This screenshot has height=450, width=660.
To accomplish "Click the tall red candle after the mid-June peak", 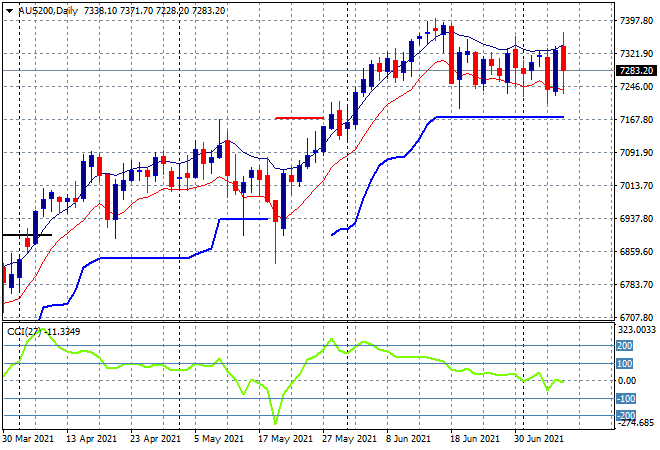I will coord(452,55).
